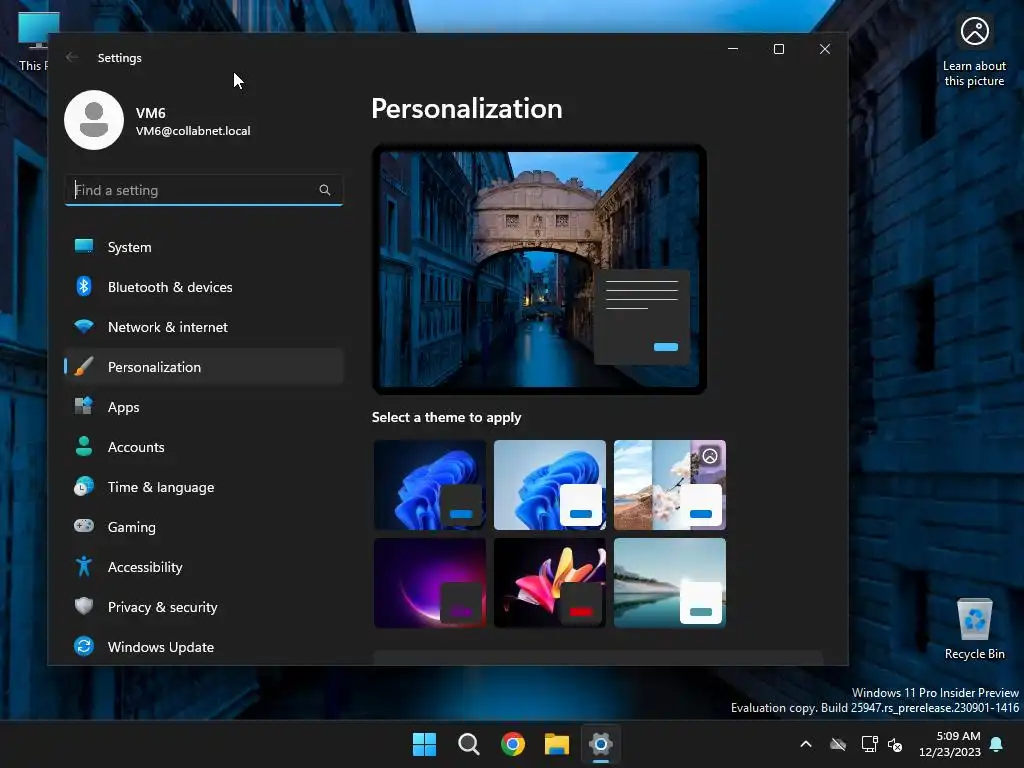This screenshot has width=1024, height=768.
Task: Open taskbar Search
Action: [x=468, y=744]
